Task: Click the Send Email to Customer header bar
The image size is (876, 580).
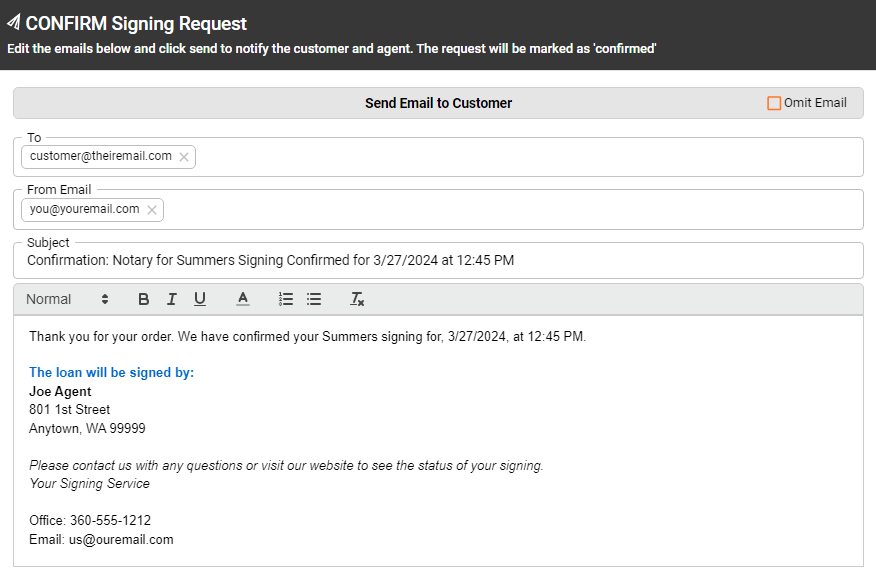Action: [x=438, y=103]
